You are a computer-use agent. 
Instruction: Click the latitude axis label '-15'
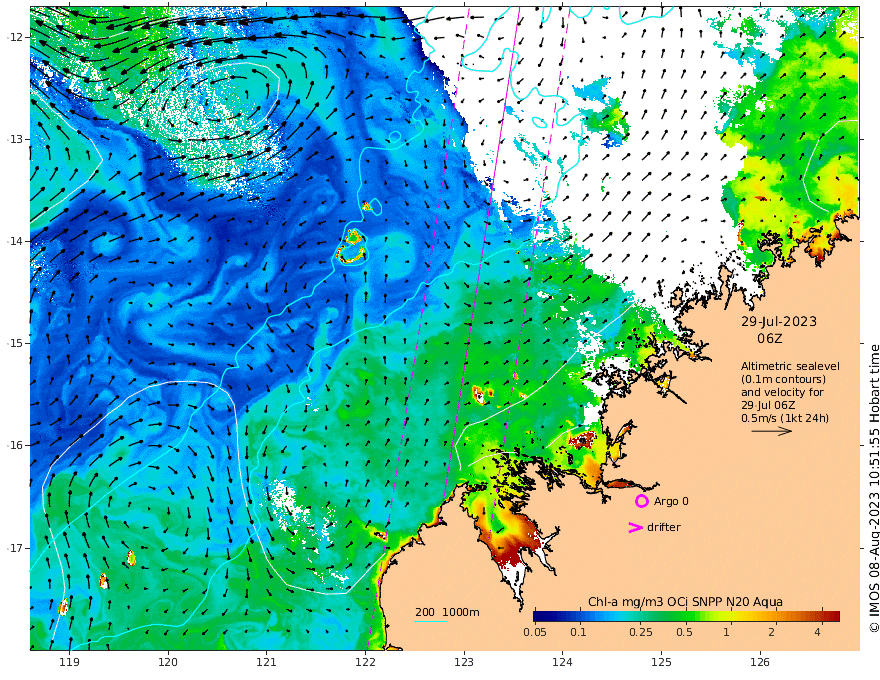15,343
